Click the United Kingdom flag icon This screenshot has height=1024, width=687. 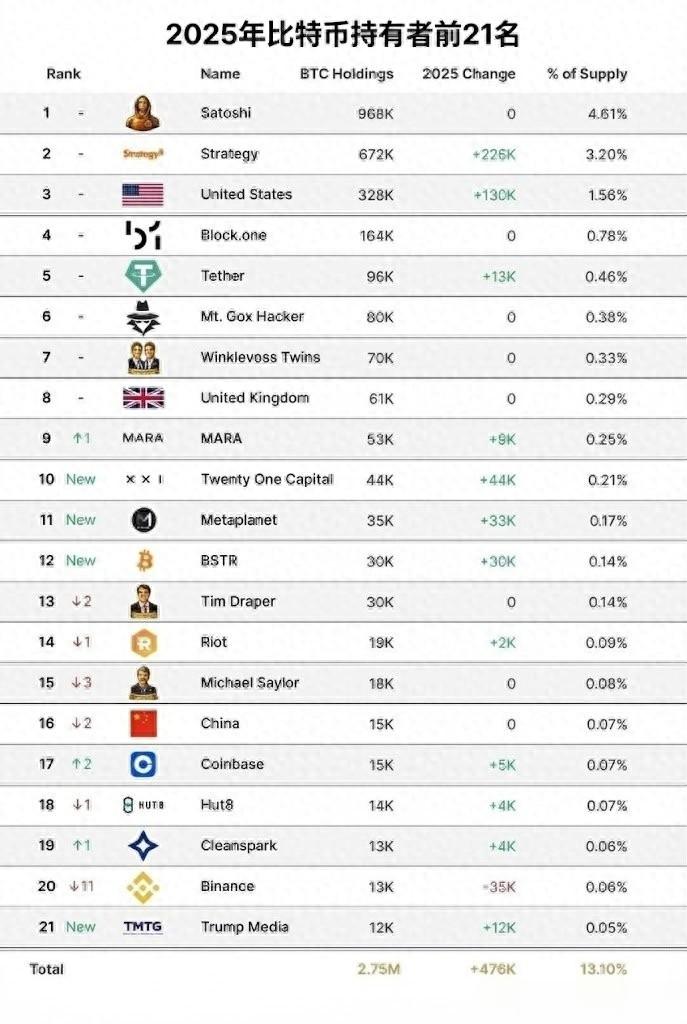tap(143, 398)
